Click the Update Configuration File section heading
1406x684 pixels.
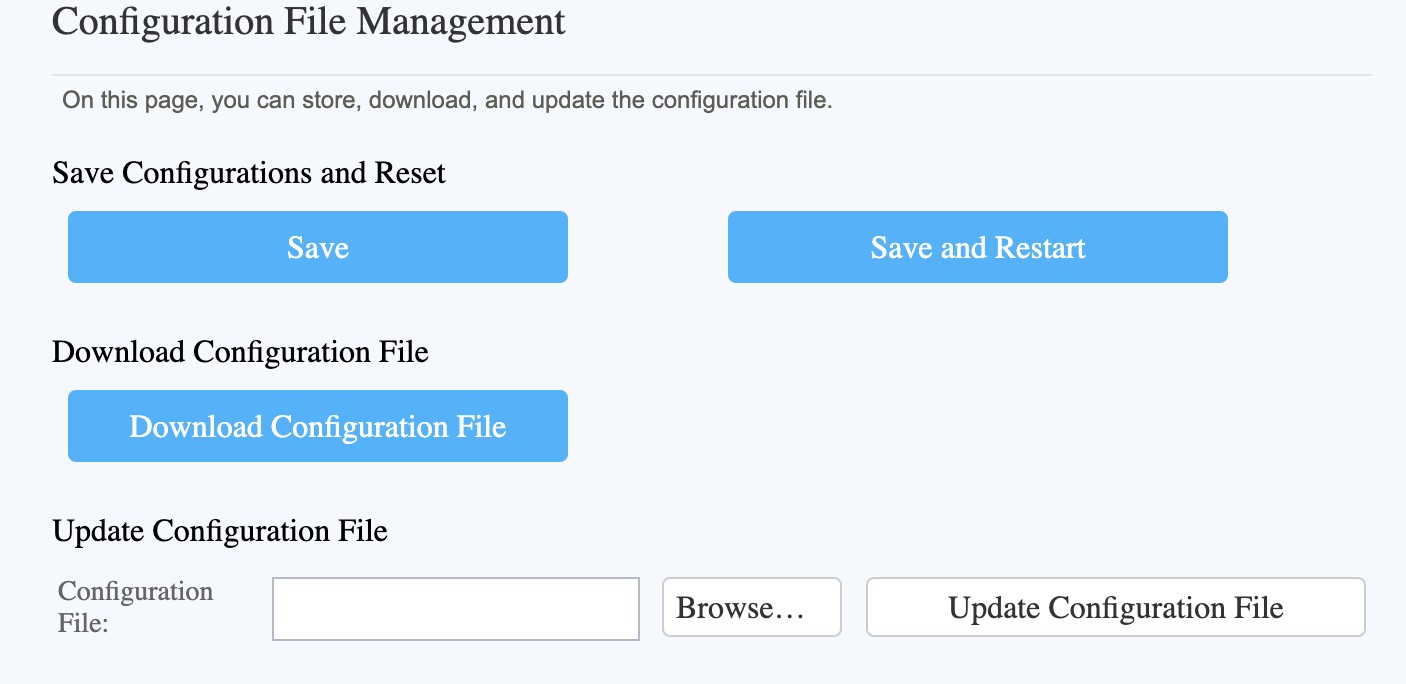tap(220, 530)
